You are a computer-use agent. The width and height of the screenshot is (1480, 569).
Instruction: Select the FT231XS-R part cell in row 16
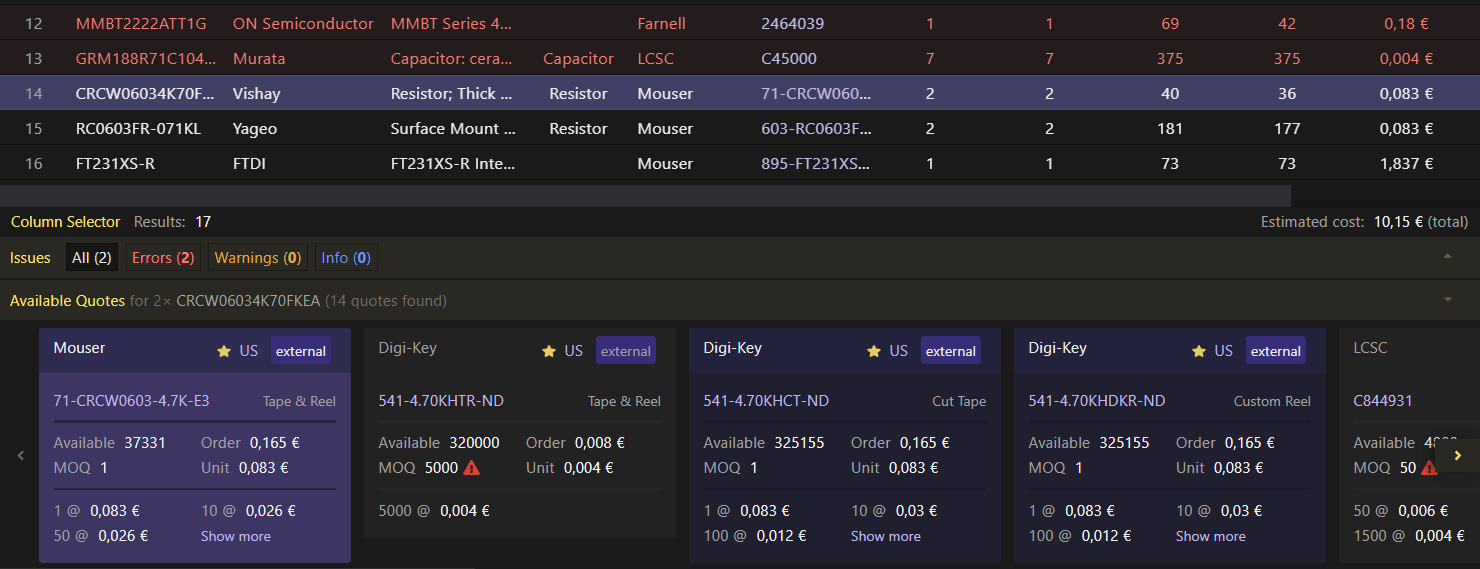pos(115,164)
